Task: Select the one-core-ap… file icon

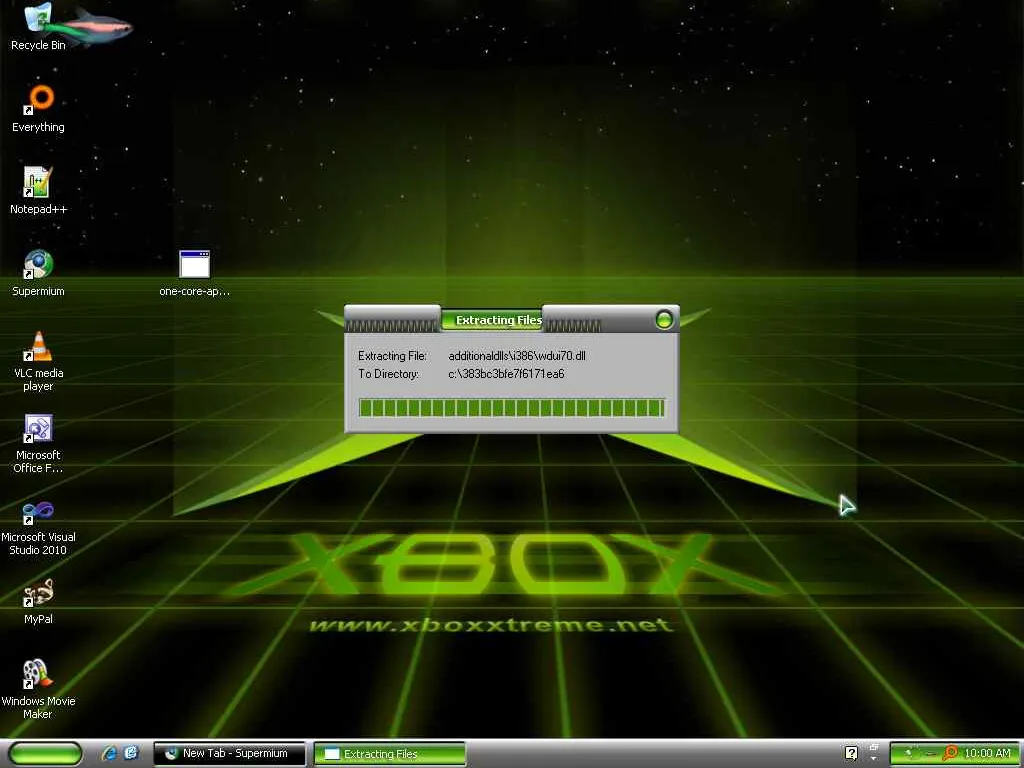Action: [x=195, y=273]
